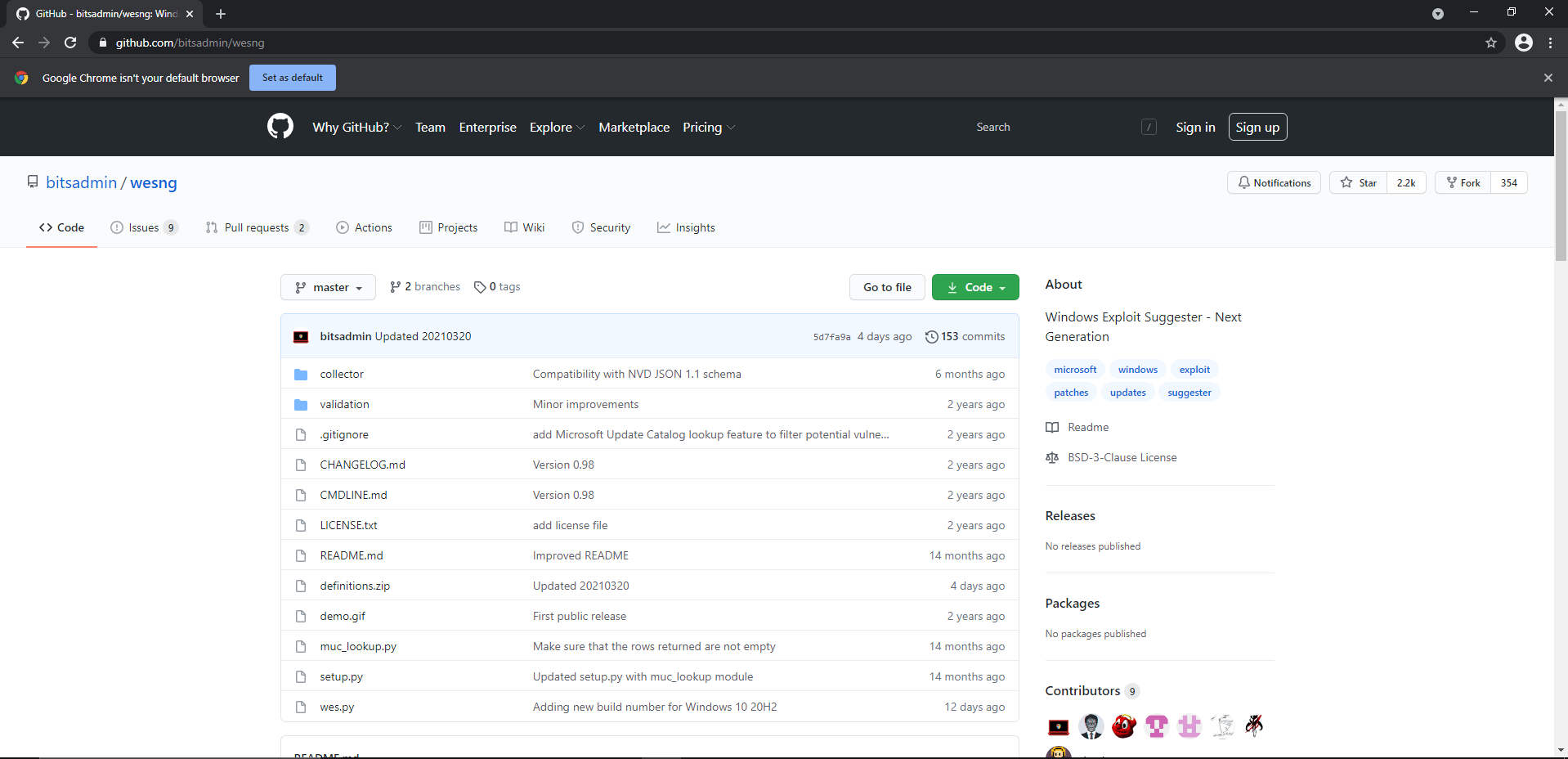1568x759 pixels.
Task: Switch to the Issues tab
Action: 144,227
